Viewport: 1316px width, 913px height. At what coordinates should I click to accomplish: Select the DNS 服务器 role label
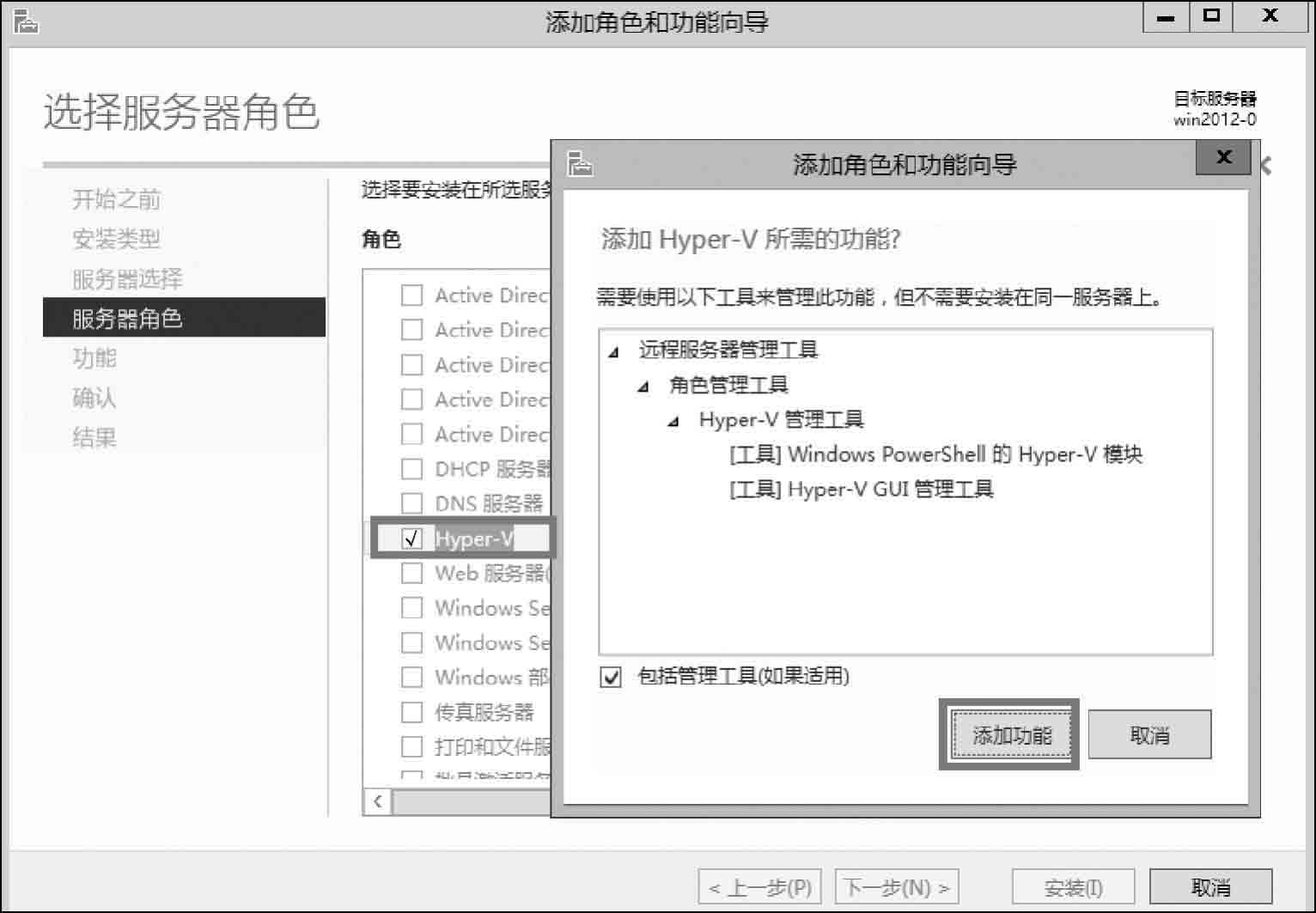point(489,503)
